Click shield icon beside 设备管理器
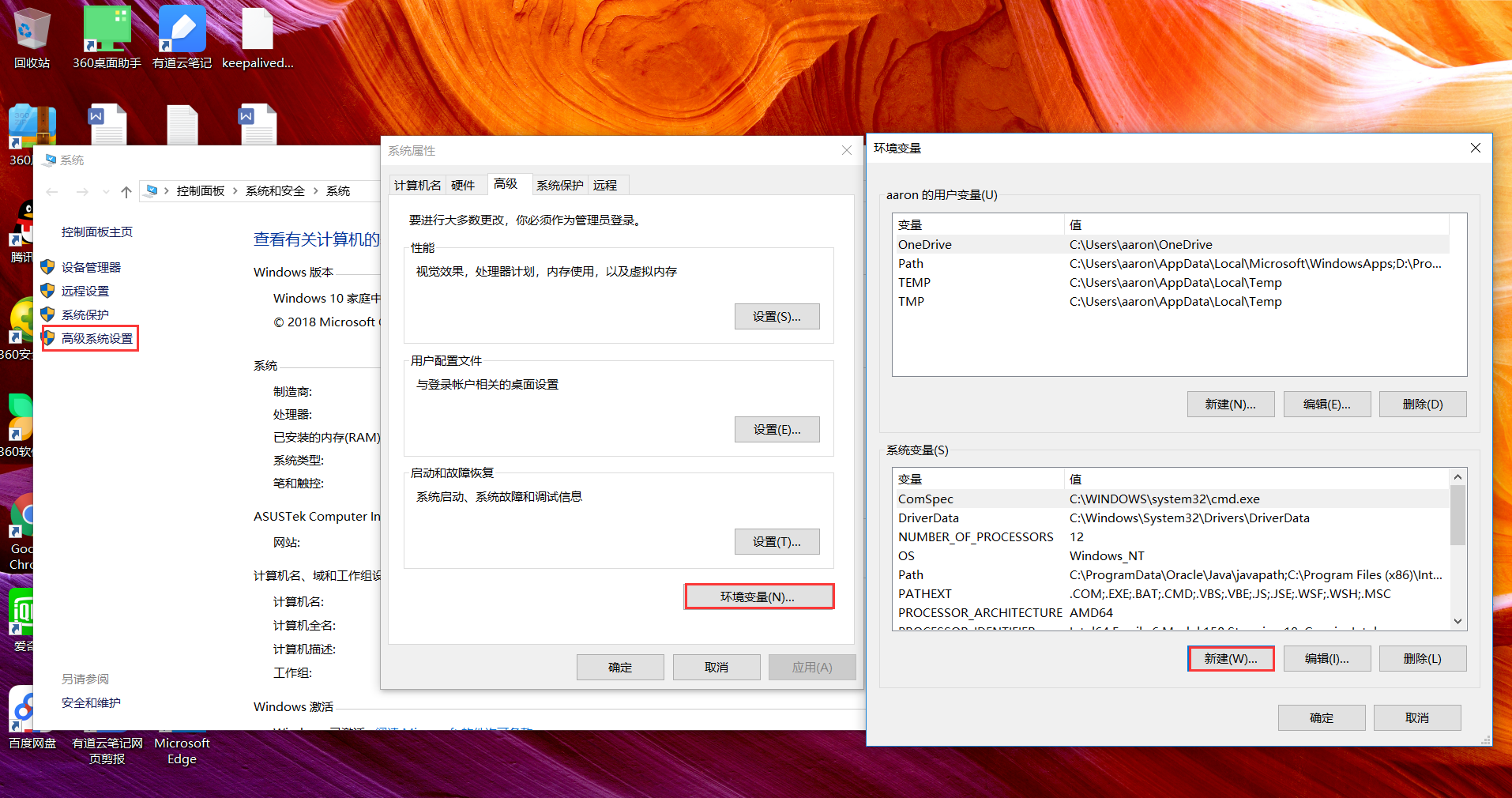1512x798 pixels. tap(47, 267)
